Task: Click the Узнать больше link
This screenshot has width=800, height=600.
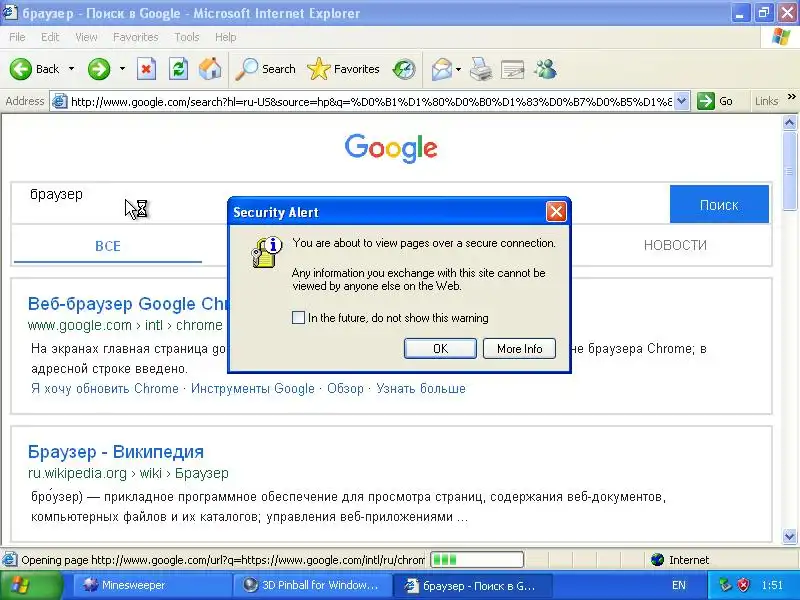Action: point(421,388)
